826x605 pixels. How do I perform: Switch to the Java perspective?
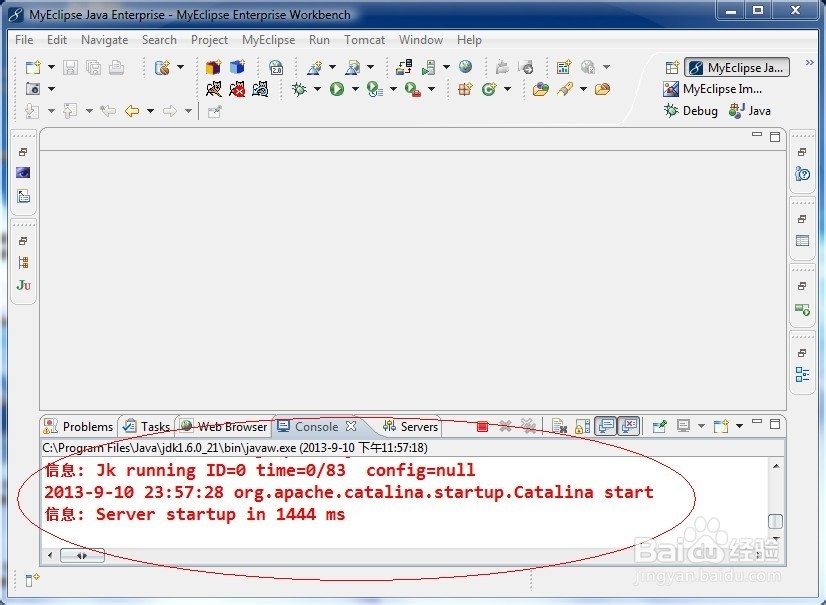[750, 111]
